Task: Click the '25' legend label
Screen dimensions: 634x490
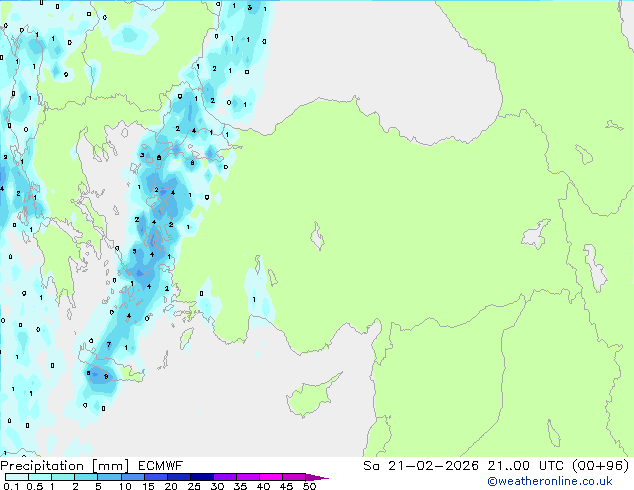Action: tap(194, 486)
